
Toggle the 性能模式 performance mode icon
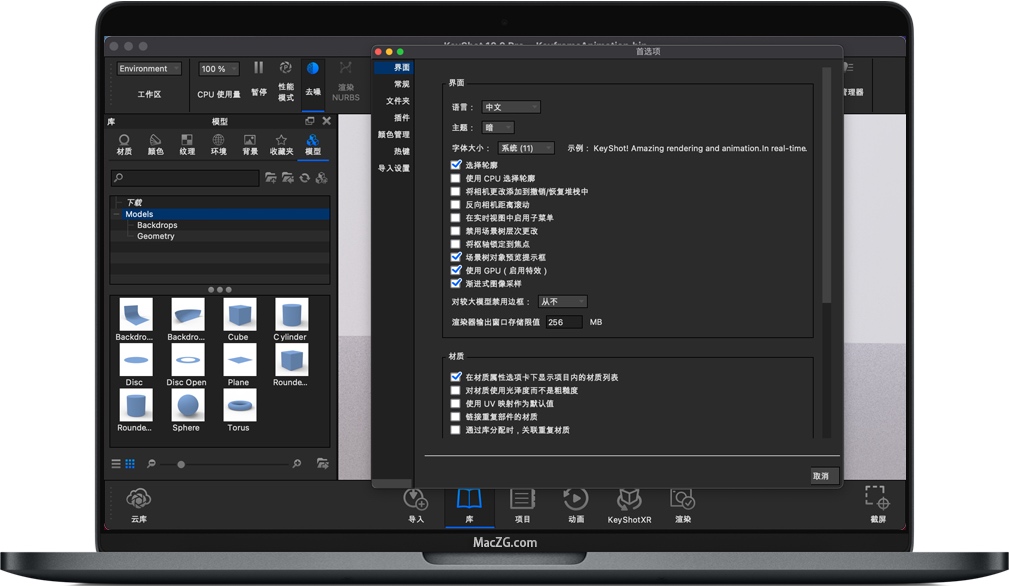tap(286, 69)
